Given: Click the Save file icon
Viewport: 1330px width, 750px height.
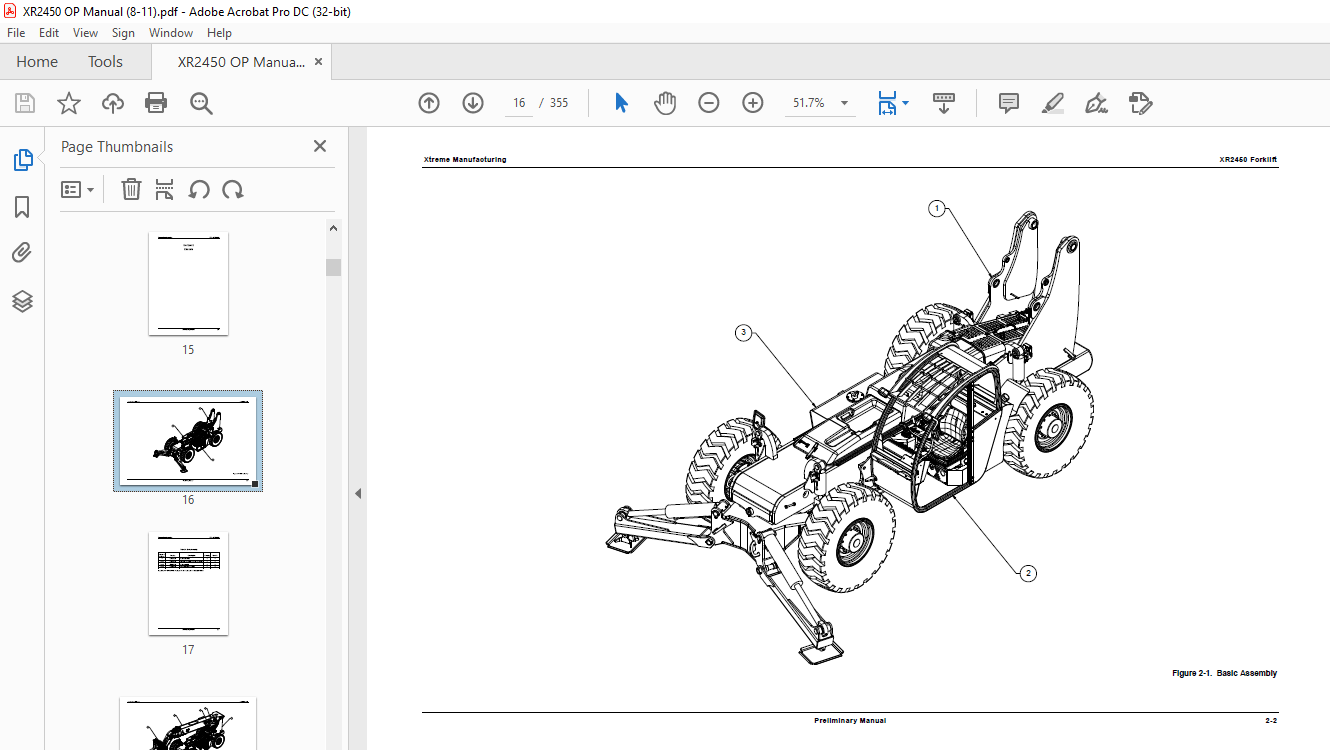Looking at the screenshot, I should 25,103.
